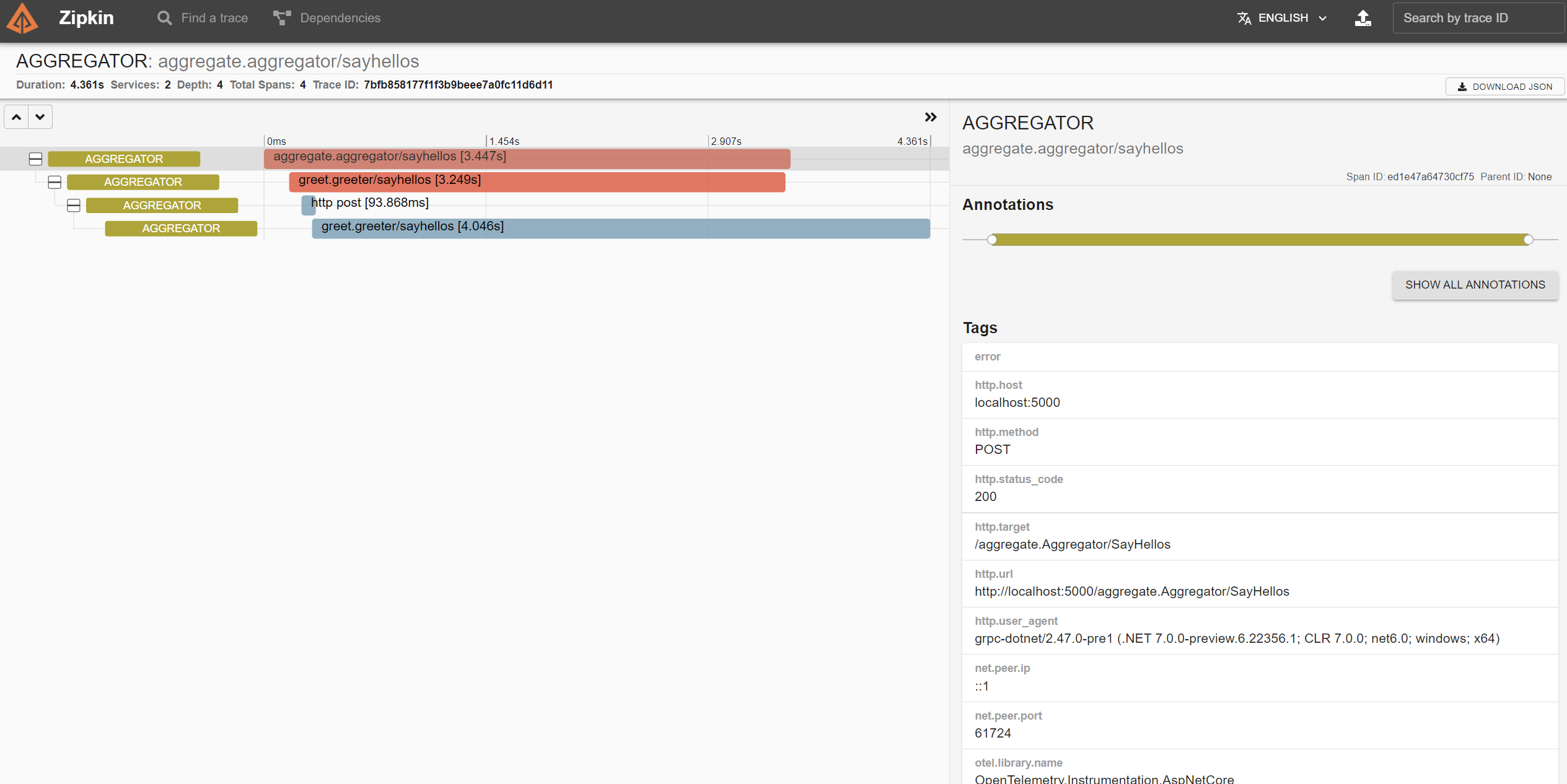The width and height of the screenshot is (1567, 784).
Task: Open the Dependencies page
Action: pyautogui.click(x=340, y=18)
